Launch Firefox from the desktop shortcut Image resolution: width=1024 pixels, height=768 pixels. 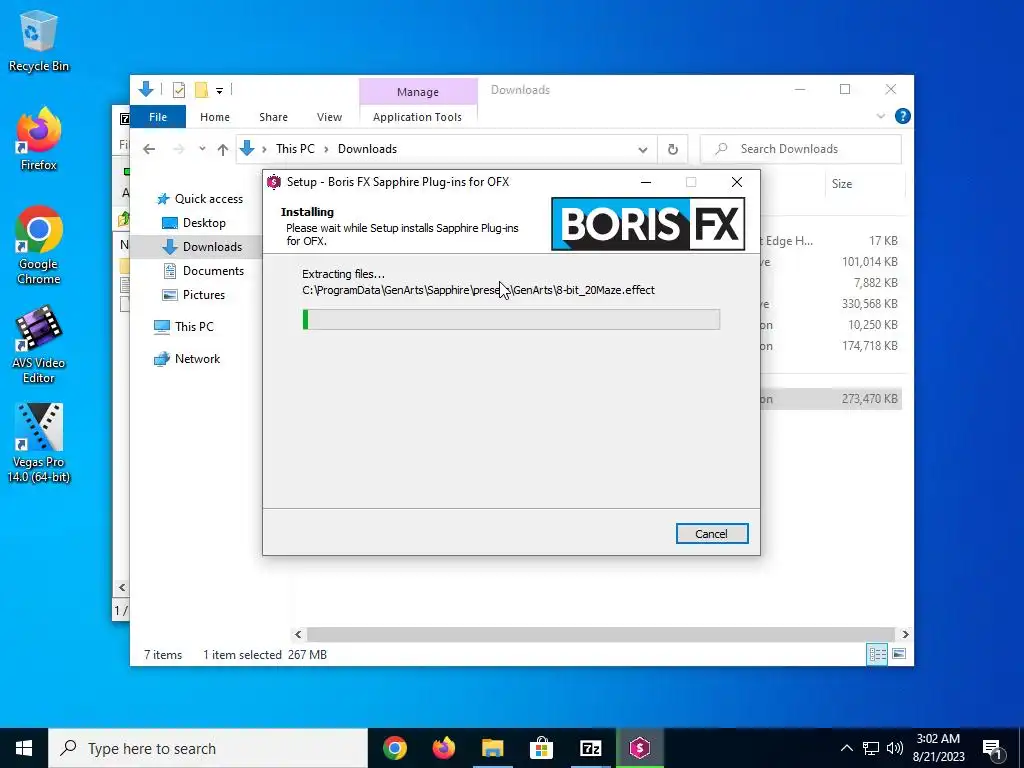(x=39, y=139)
